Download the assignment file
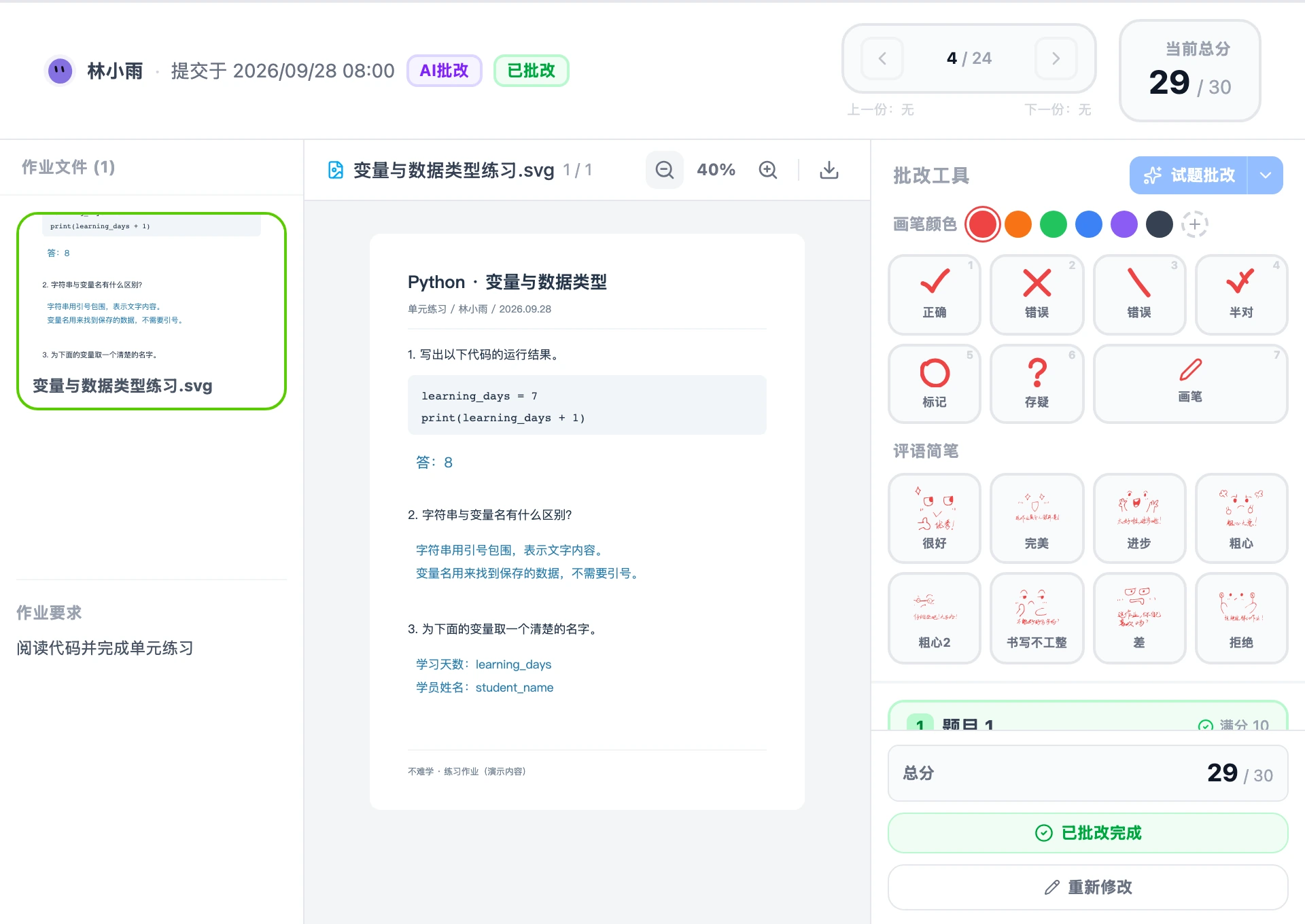Viewport: 1305px width, 924px height. point(829,170)
